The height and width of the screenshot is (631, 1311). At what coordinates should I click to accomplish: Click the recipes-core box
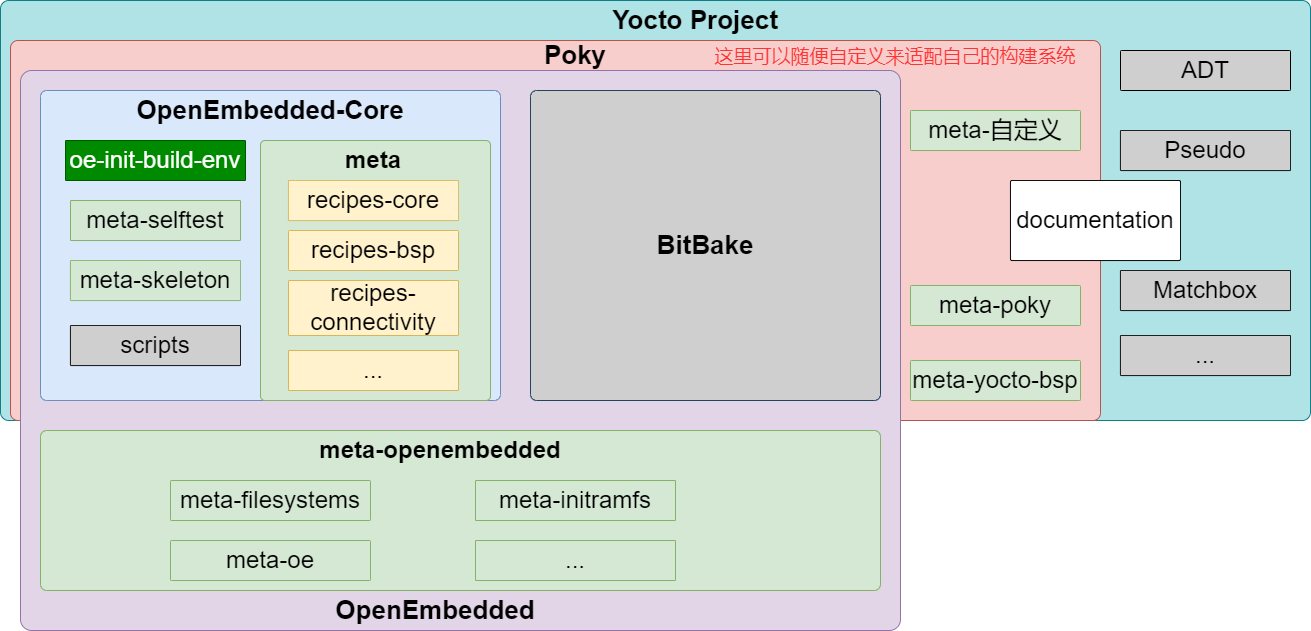(373, 200)
